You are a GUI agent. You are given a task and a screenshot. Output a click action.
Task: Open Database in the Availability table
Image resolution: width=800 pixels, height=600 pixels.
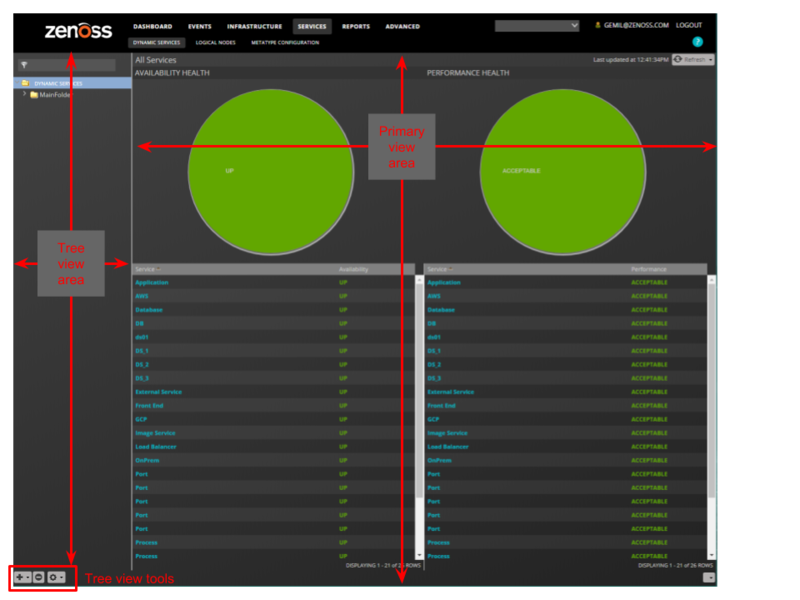148,310
